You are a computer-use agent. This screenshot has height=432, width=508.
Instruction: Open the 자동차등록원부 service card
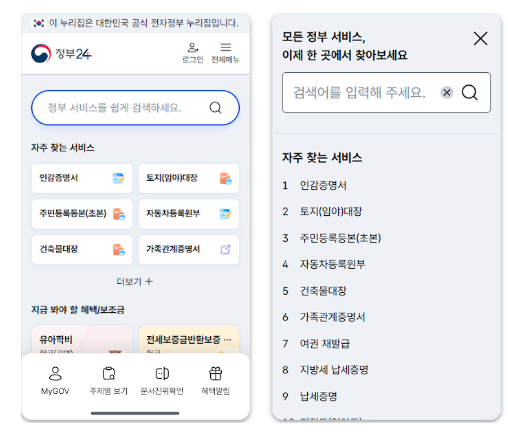point(189,214)
